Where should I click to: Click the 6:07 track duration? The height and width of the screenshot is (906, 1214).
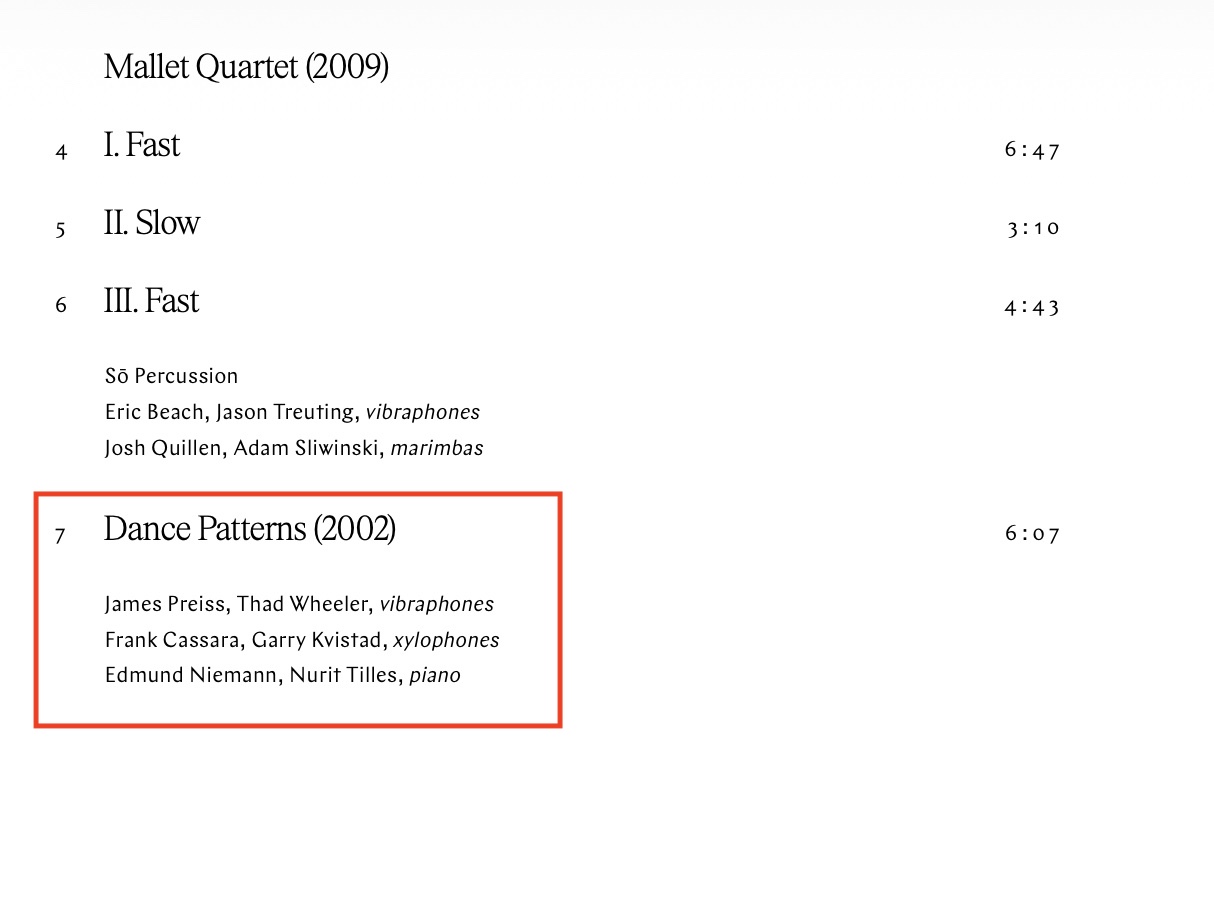coord(1032,534)
